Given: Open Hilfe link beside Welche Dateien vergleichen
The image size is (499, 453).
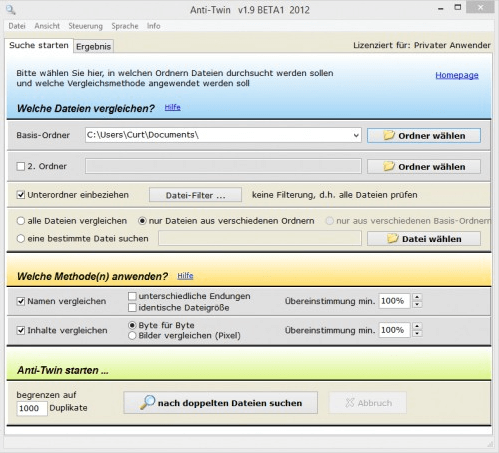Looking at the screenshot, I should pos(172,107).
